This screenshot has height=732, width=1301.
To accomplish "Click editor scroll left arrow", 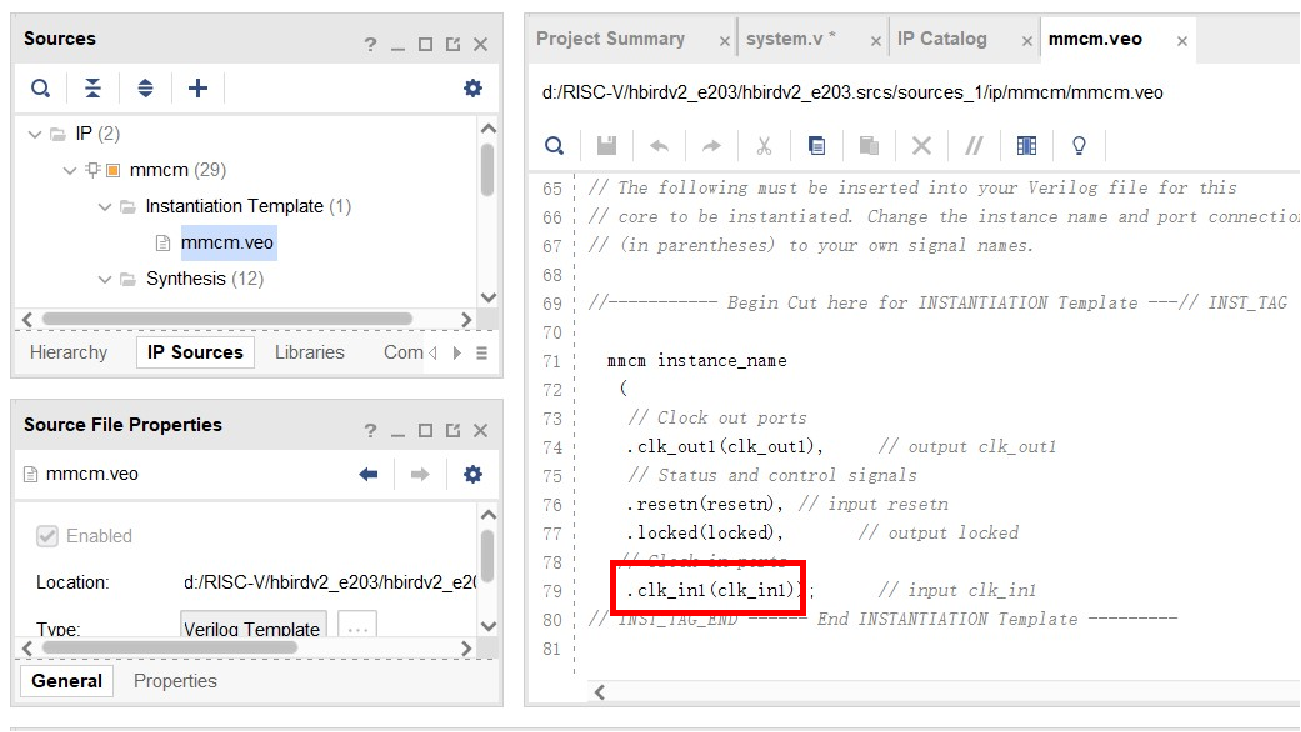I will coord(599,691).
